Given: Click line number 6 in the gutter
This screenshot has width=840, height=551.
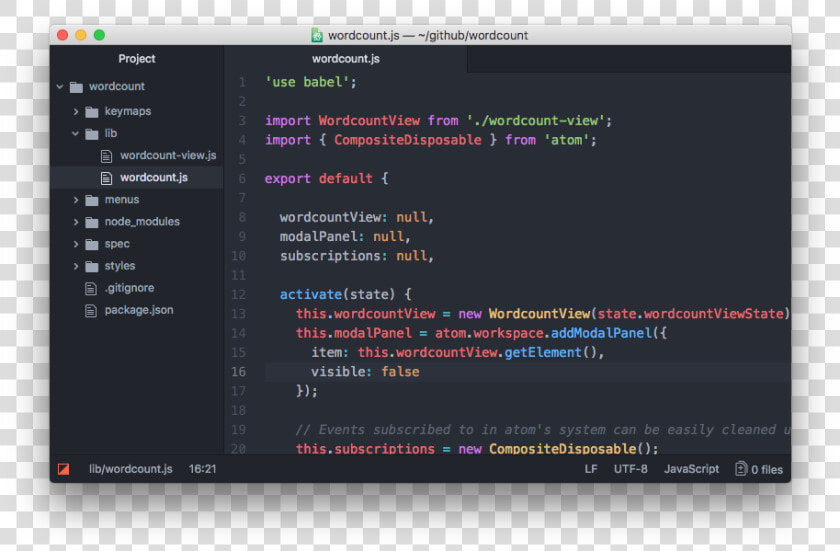Looking at the screenshot, I should (242, 178).
